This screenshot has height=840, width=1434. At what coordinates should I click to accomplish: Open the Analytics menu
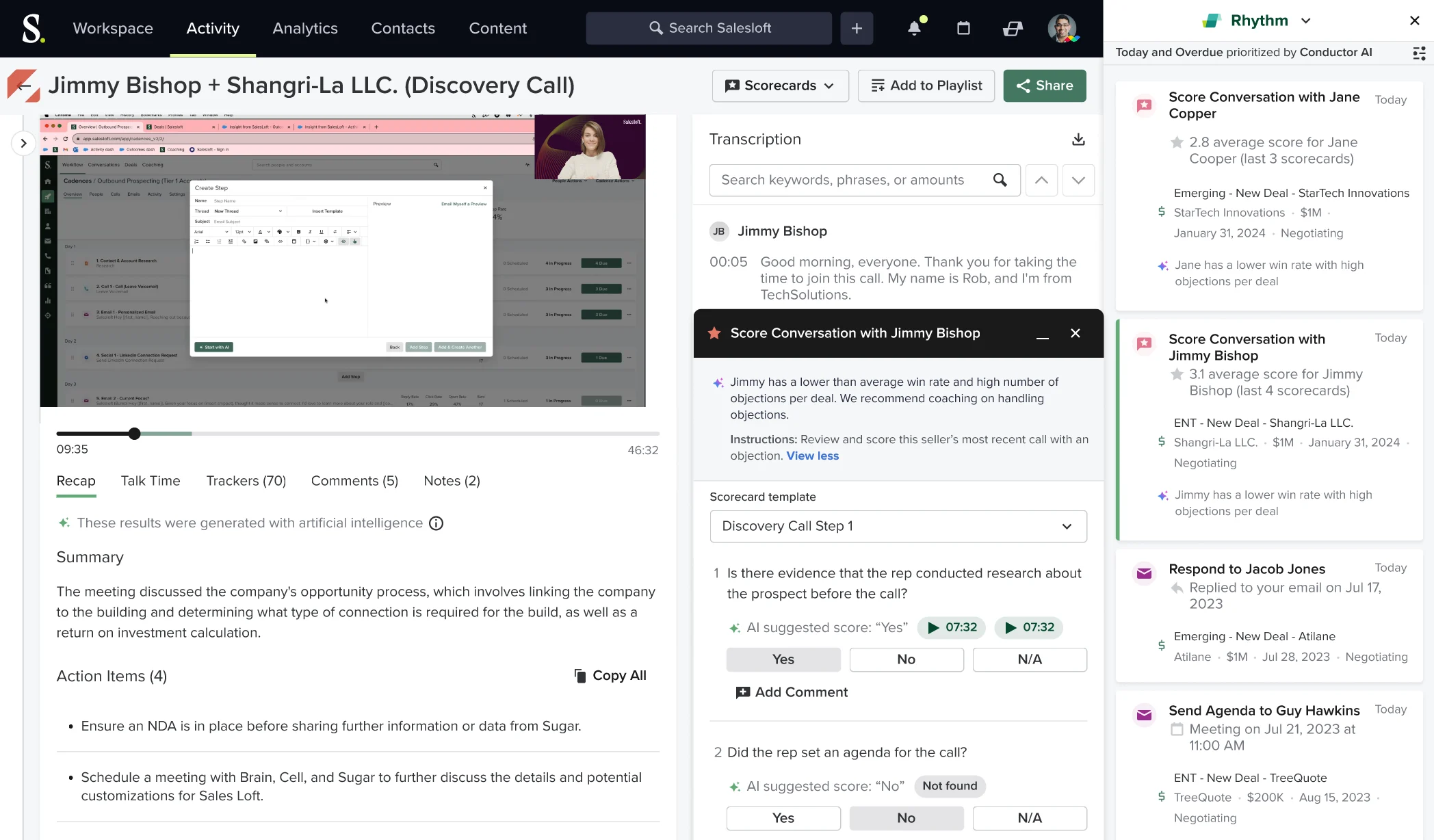(305, 28)
